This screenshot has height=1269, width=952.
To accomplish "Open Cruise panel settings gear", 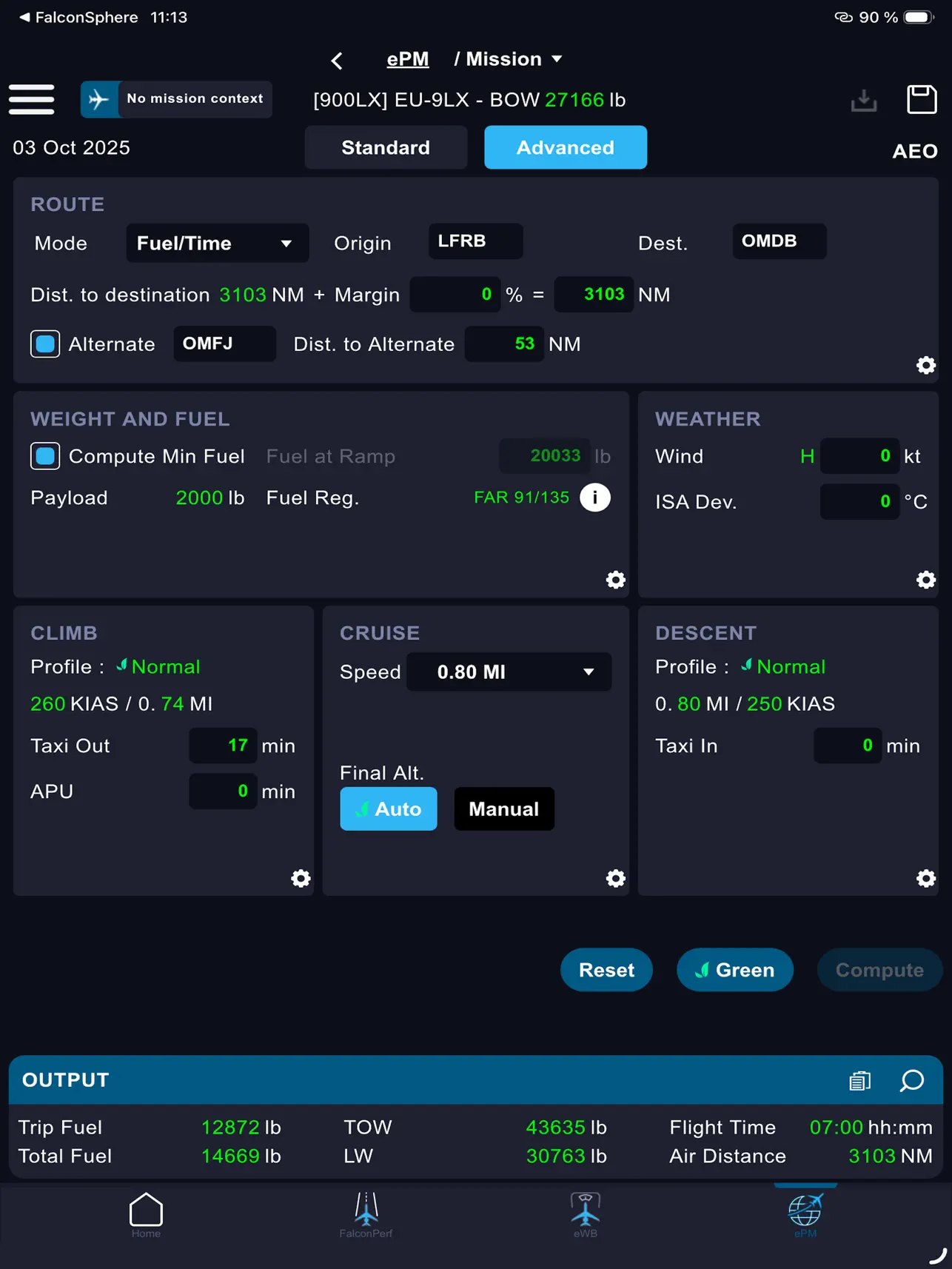I will pyautogui.click(x=615, y=878).
